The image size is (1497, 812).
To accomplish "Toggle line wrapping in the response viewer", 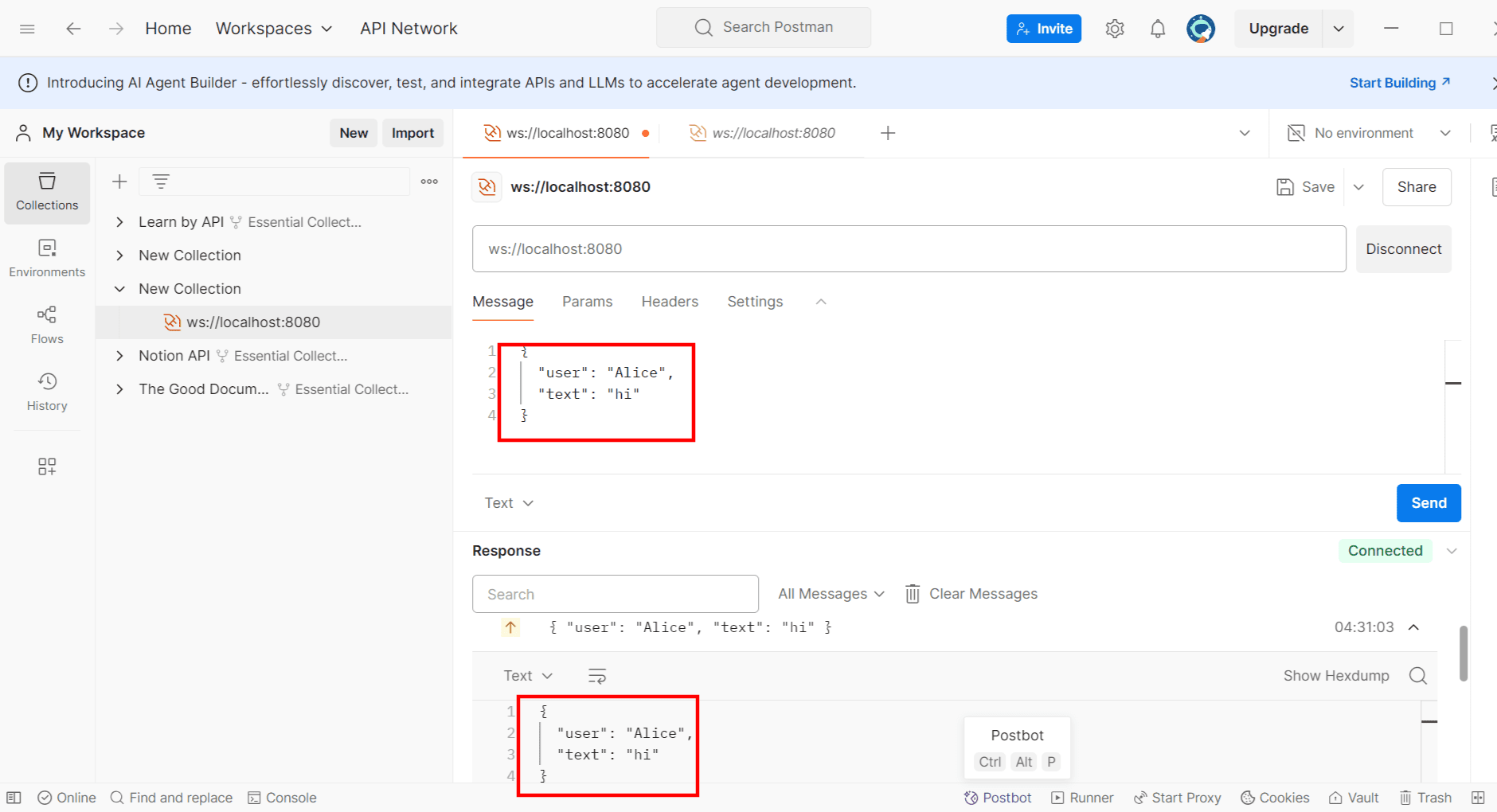I will 596,675.
